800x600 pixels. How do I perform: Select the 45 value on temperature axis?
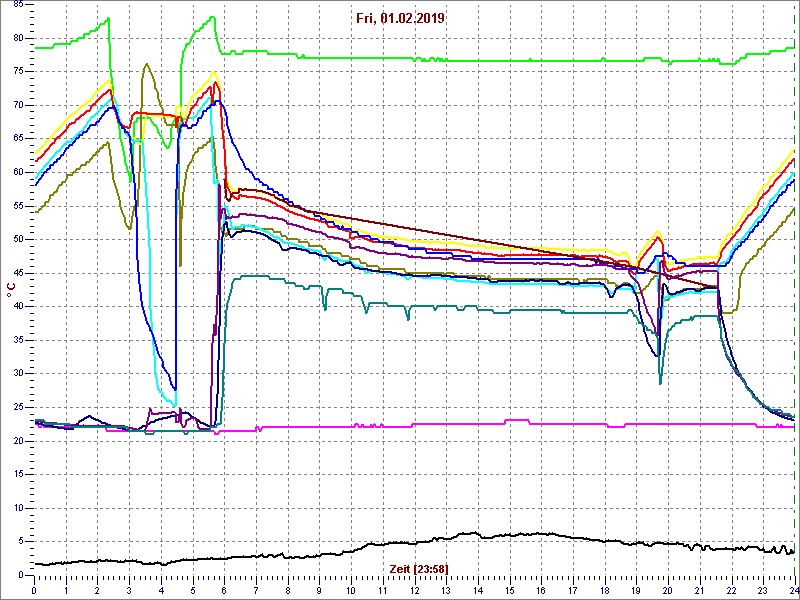(x=17, y=273)
